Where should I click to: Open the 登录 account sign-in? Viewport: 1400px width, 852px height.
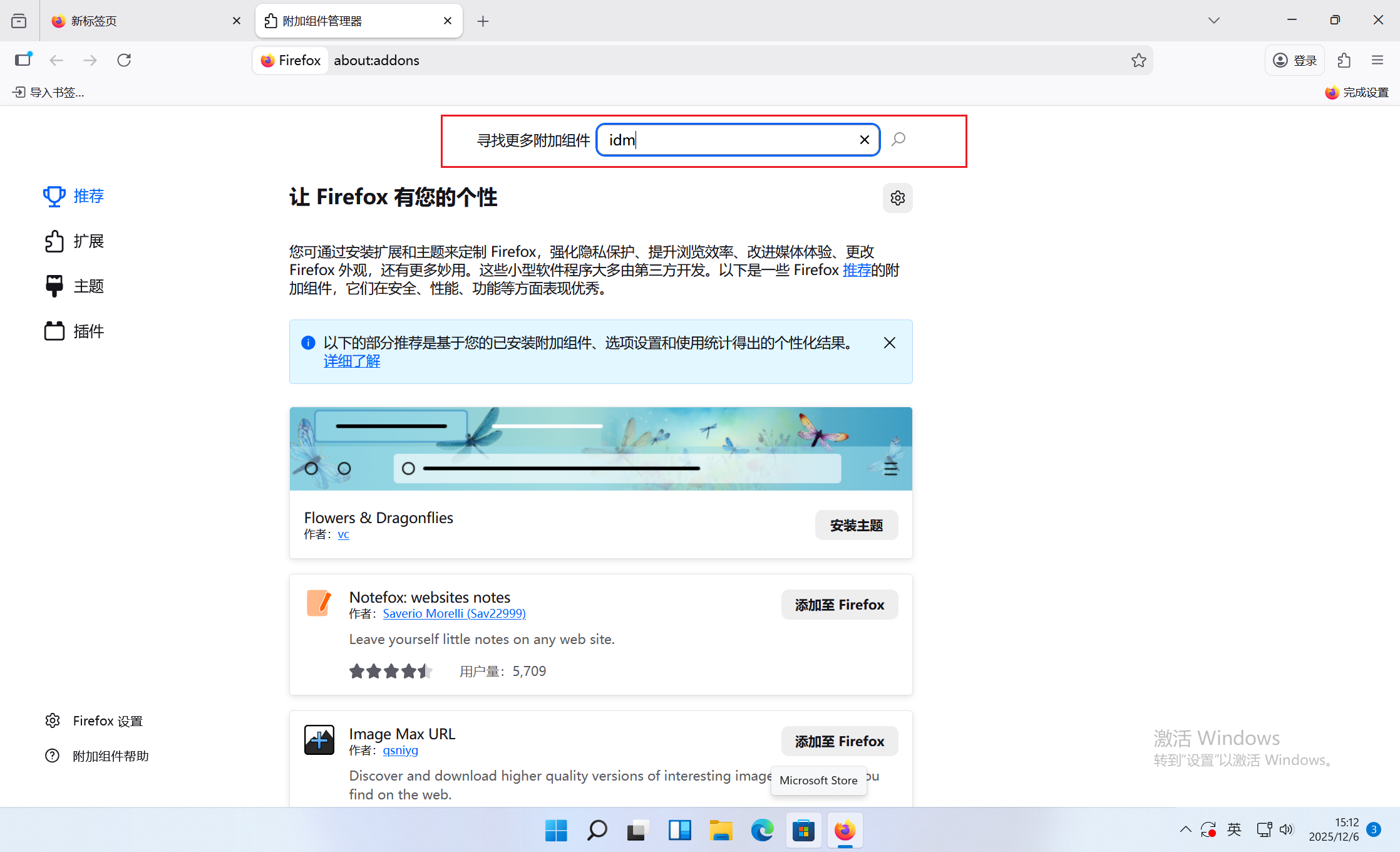[1294, 60]
